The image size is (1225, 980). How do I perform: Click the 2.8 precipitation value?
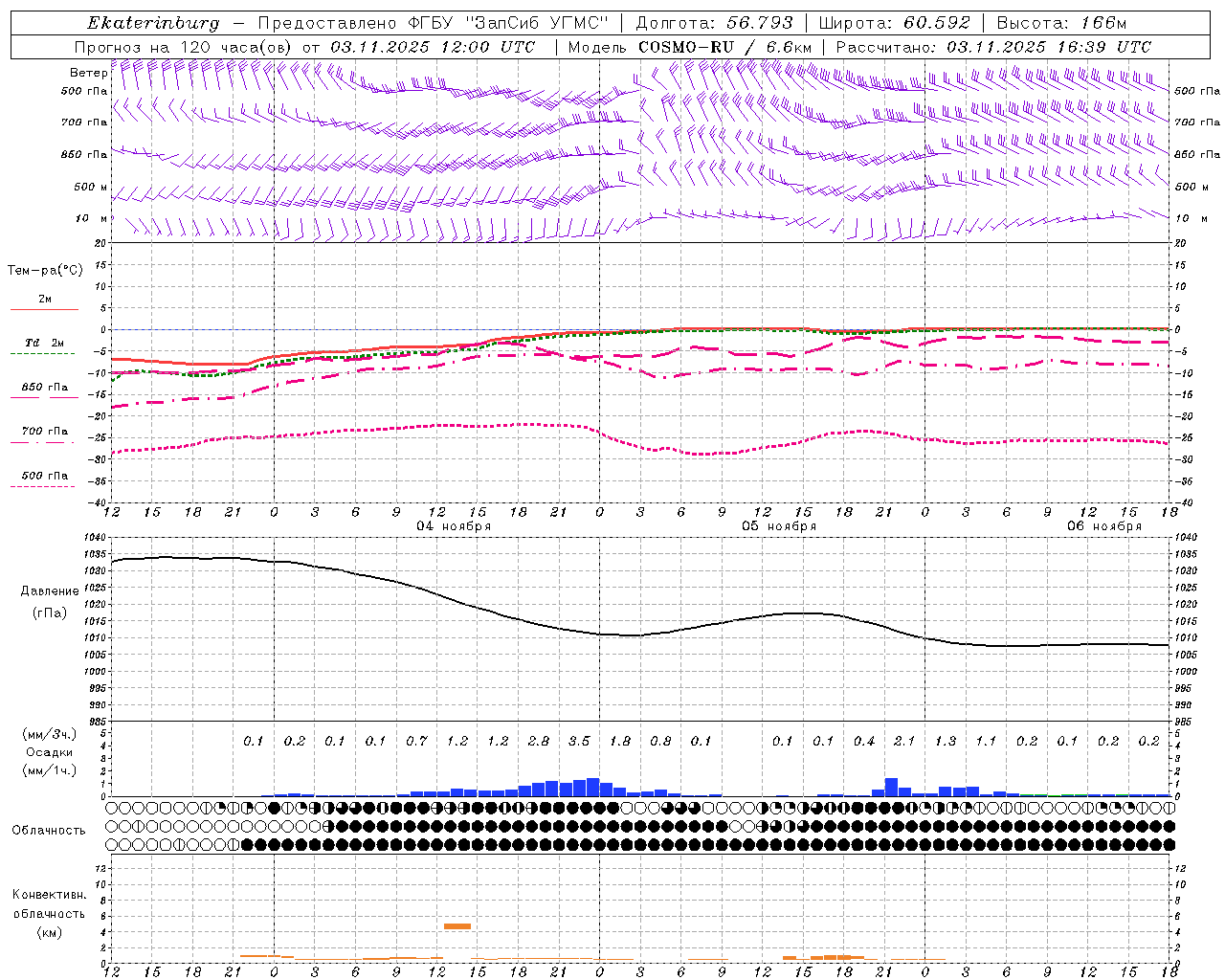[539, 742]
